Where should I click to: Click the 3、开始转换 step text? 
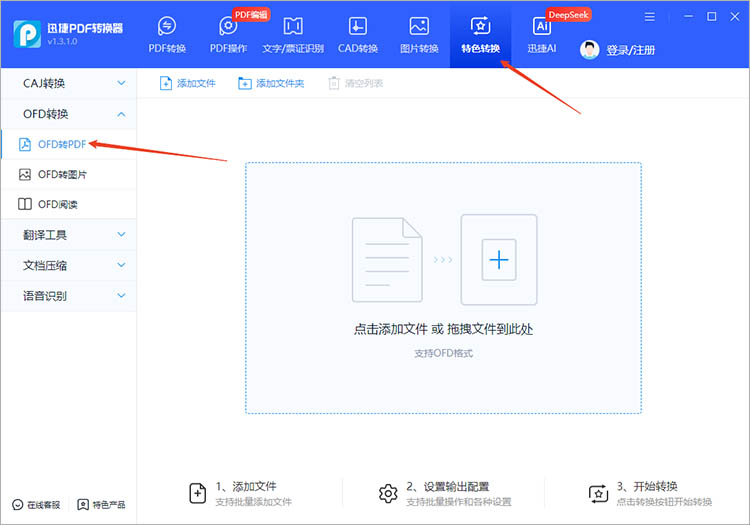coord(647,486)
